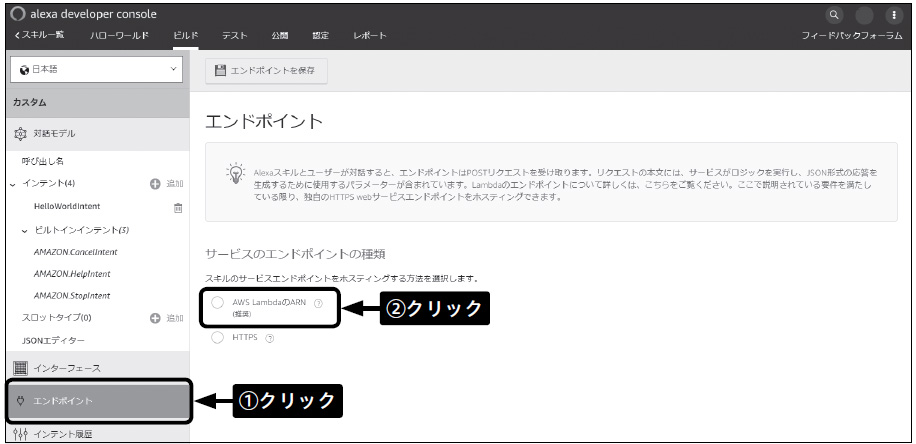Select the AWS LambdaのARN radio button
Image resolution: width=916 pixels, height=444 pixels.
click(x=217, y=303)
